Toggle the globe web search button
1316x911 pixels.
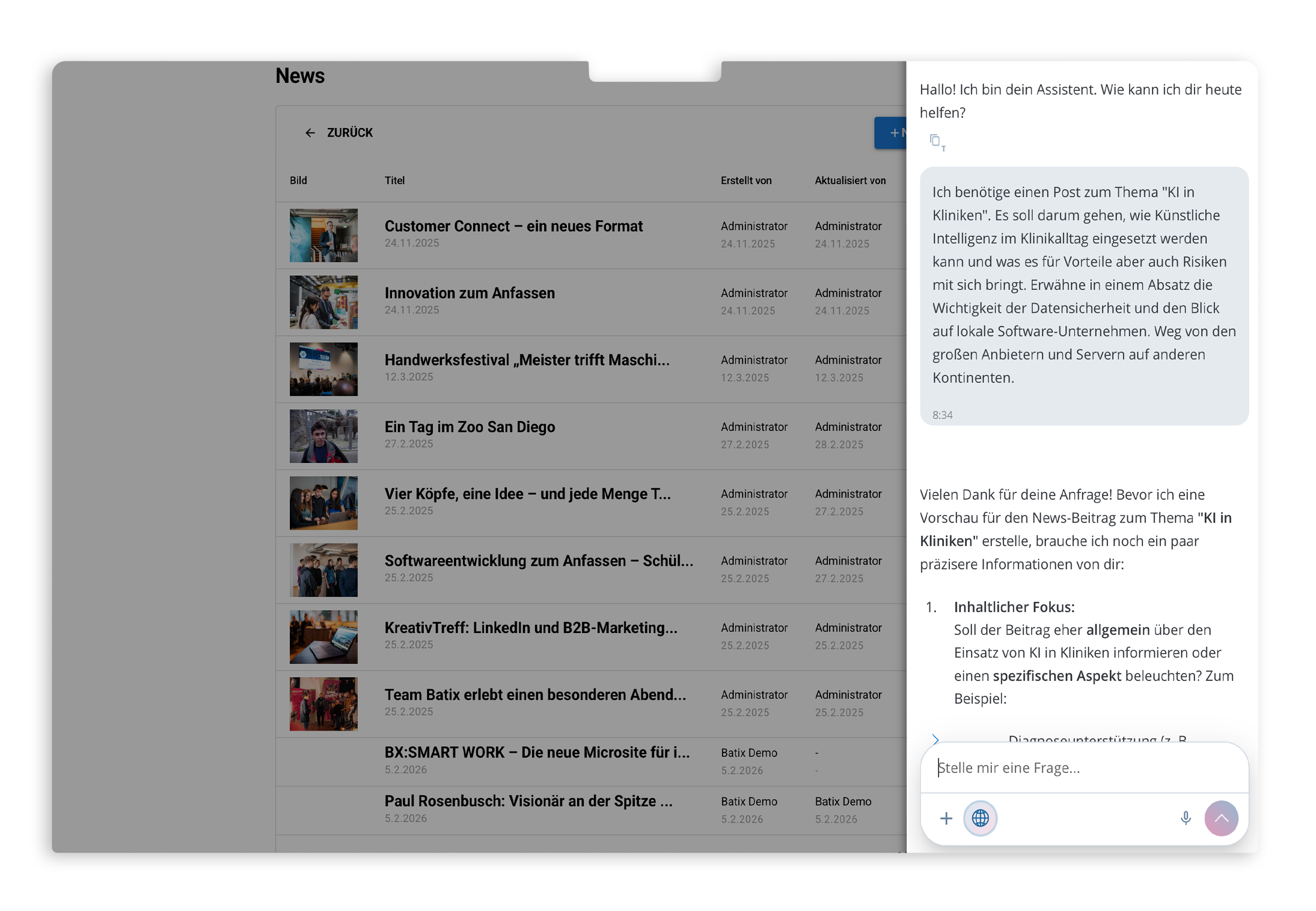pyautogui.click(x=980, y=818)
